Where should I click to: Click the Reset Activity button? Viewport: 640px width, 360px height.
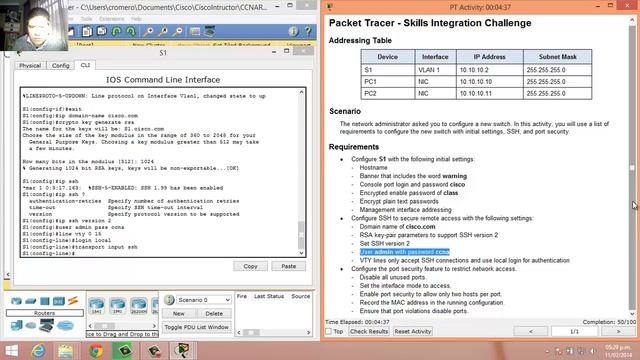point(413,331)
